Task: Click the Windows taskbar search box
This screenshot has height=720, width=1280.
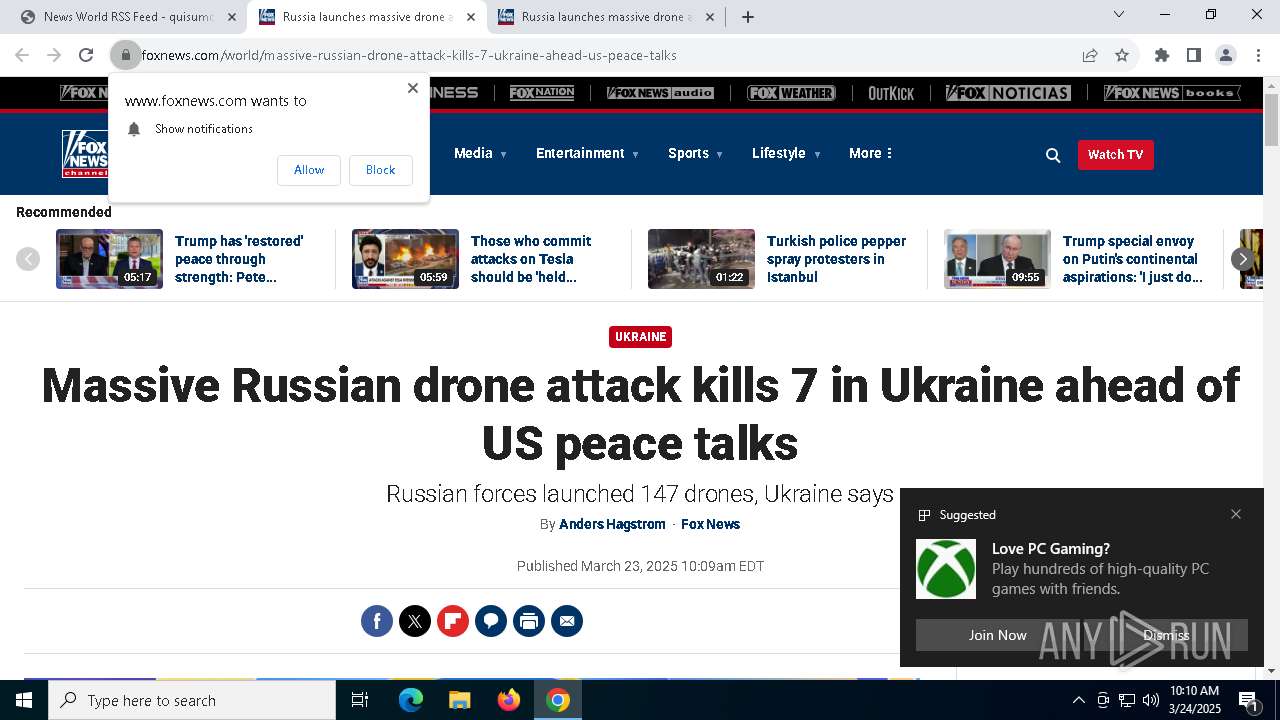Action: (192, 700)
